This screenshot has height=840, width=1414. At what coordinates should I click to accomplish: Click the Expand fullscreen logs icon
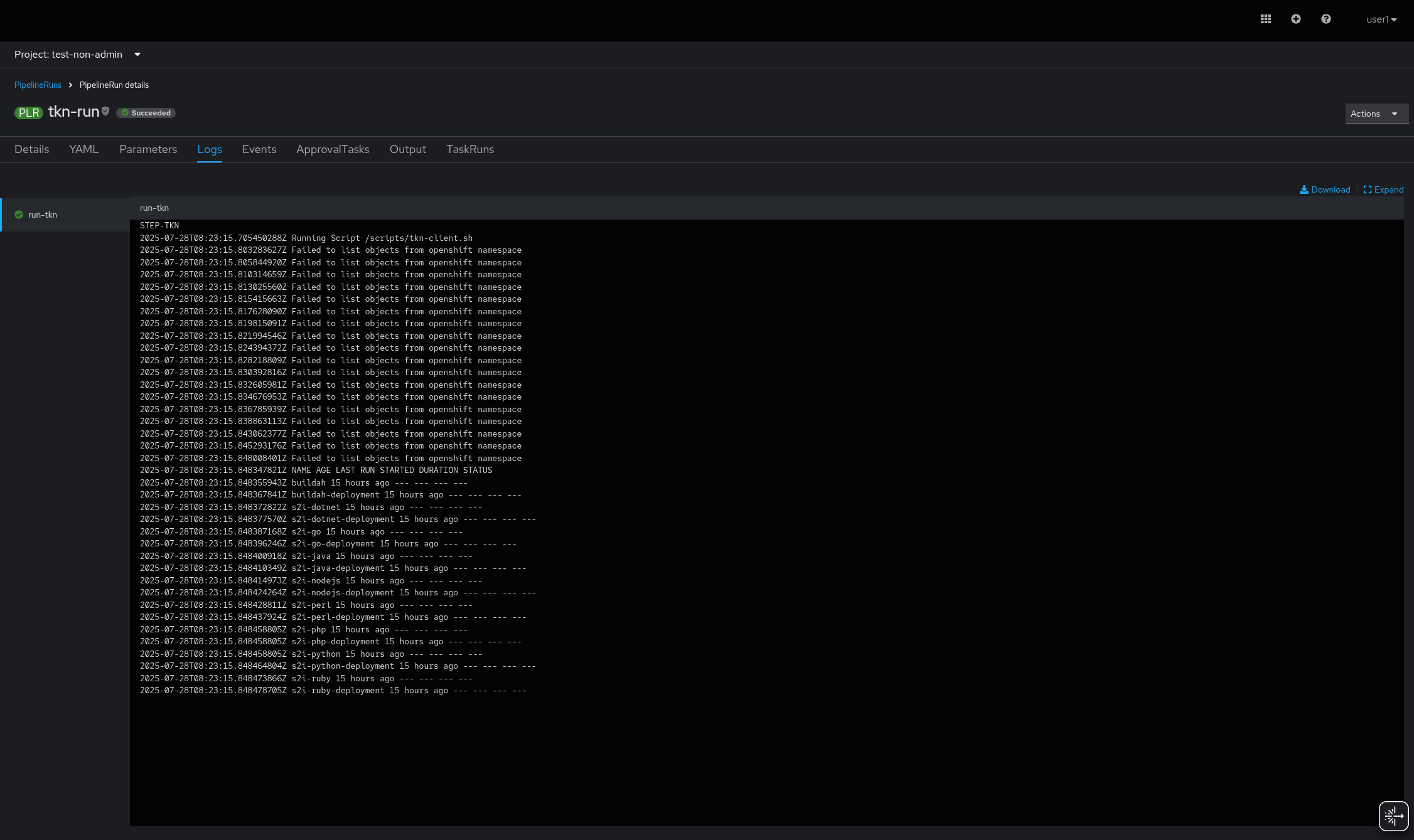1368,189
